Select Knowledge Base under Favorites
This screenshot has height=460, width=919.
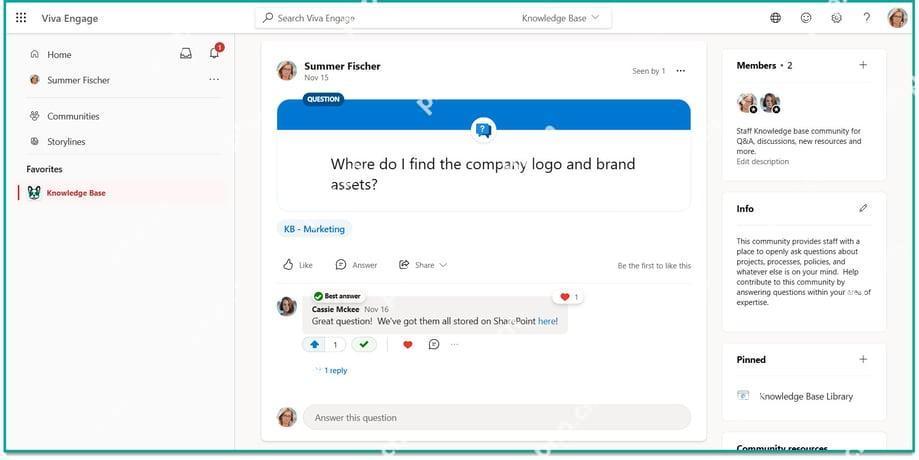(x=123, y=193)
